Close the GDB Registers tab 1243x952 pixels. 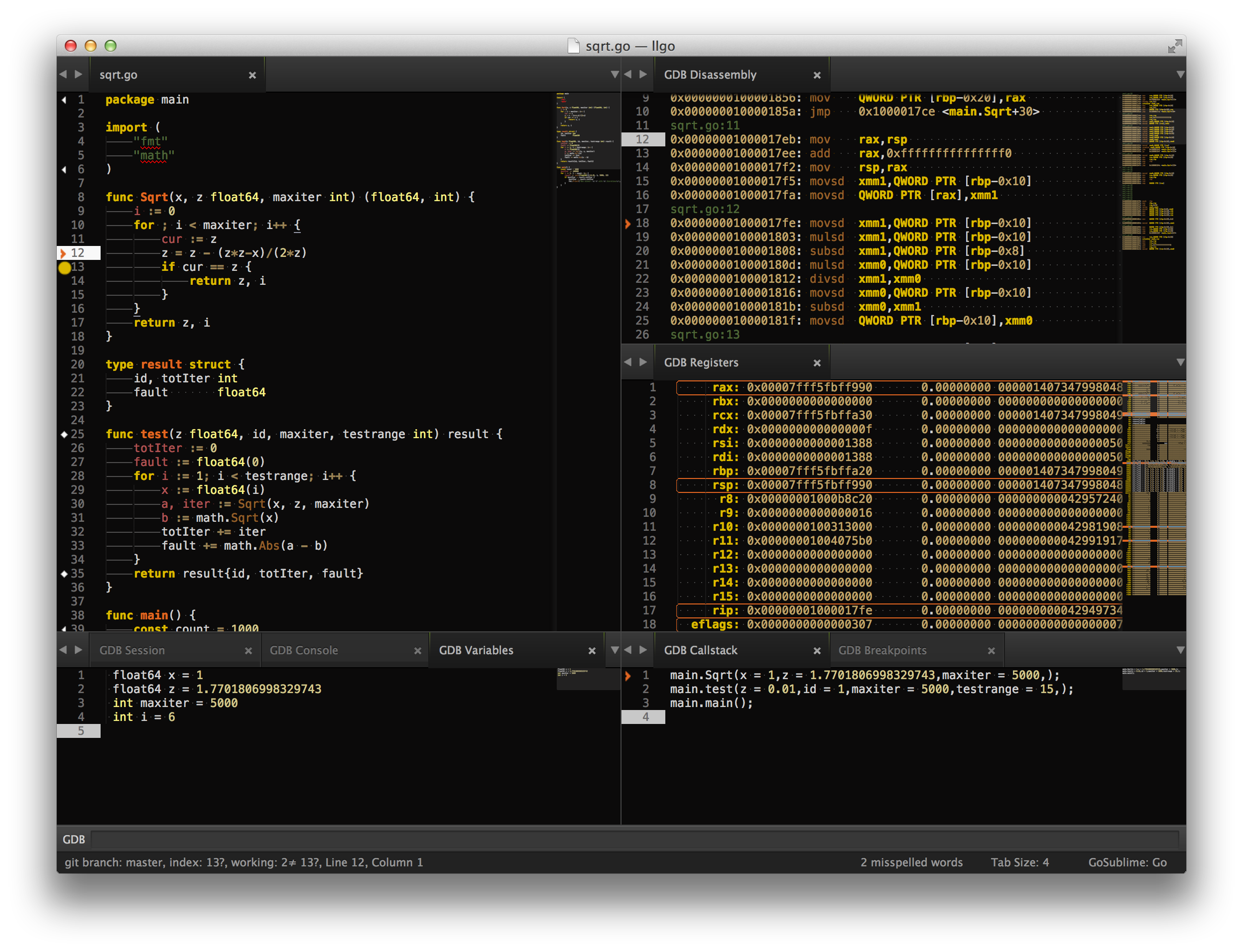pos(817,363)
